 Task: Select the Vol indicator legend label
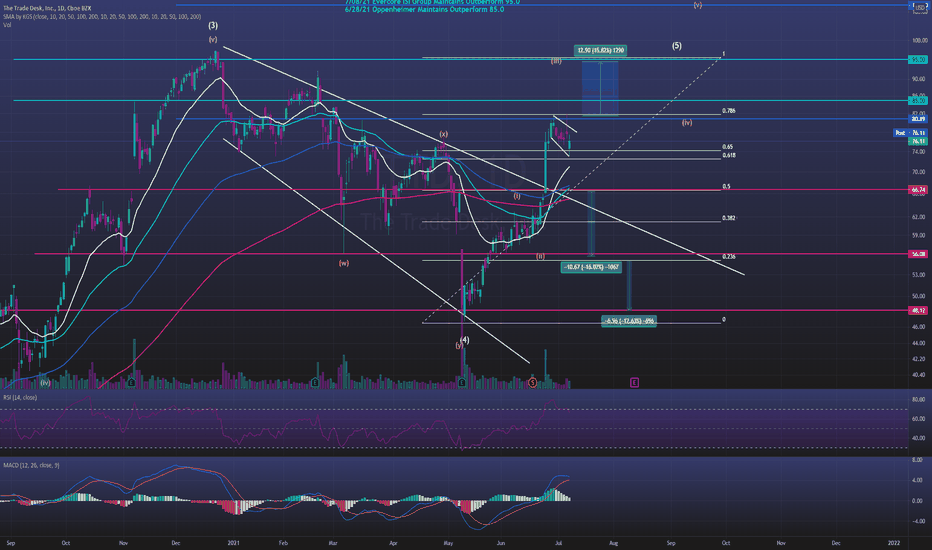tap(7, 25)
